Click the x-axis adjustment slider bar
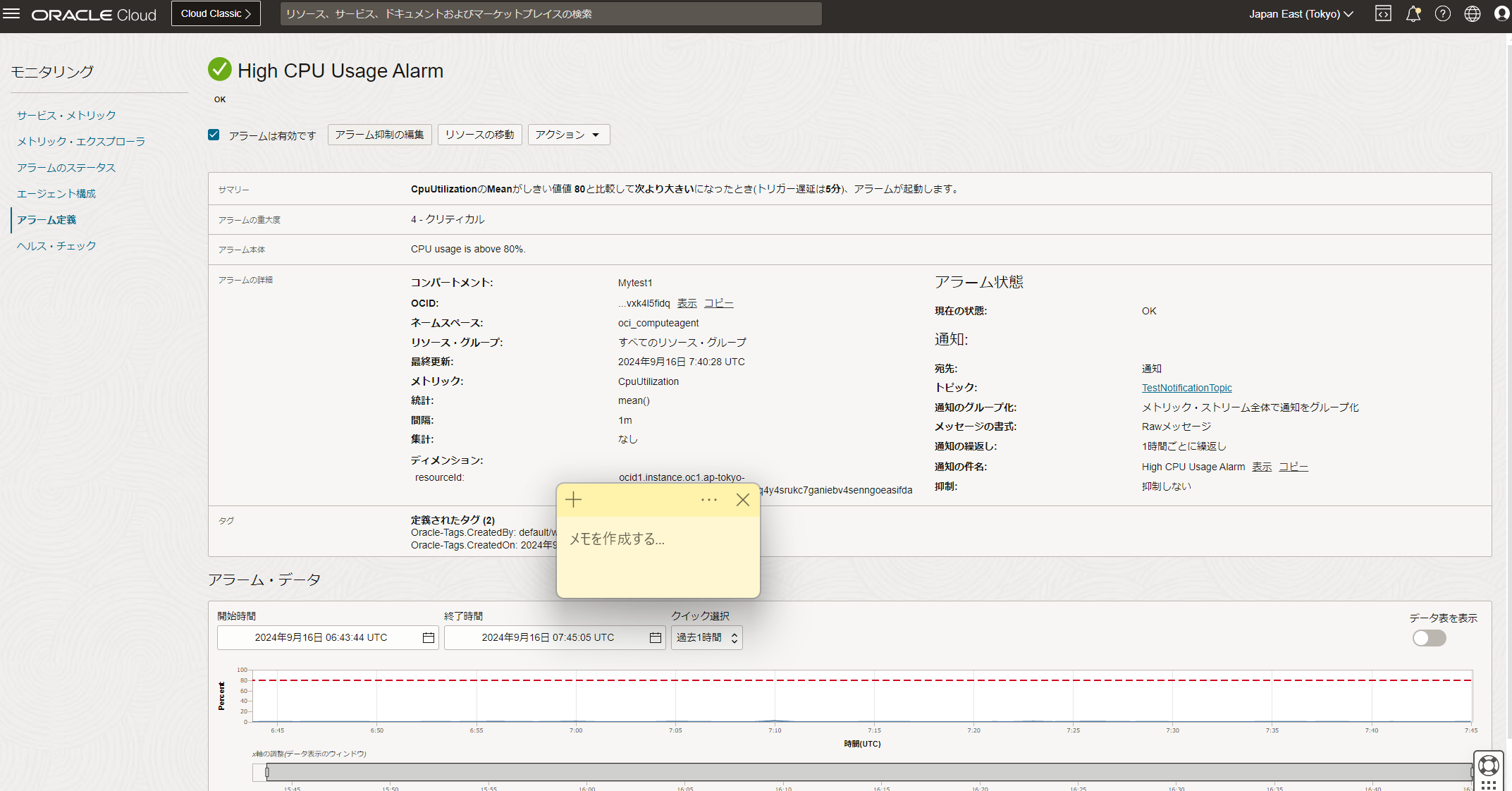The image size is (1512, 791). 867,772
